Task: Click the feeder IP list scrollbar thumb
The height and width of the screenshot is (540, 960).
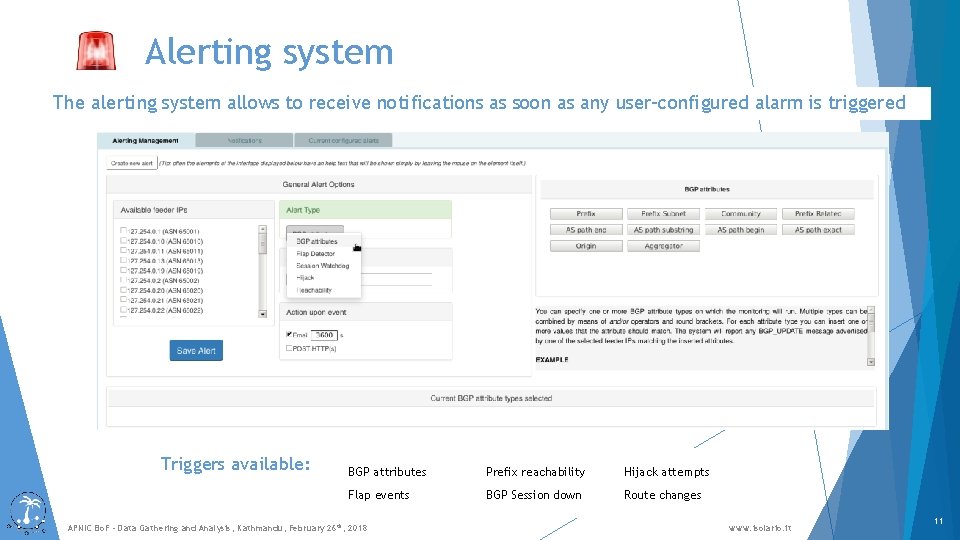Action: 263,243
